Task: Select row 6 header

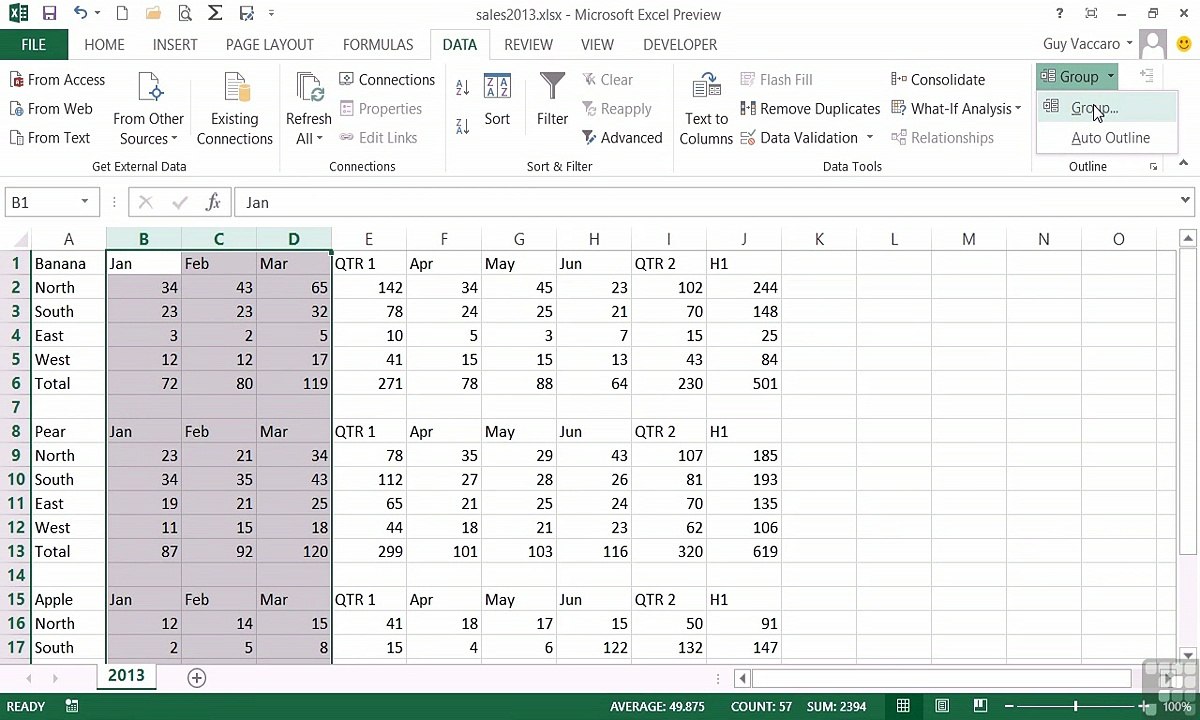Action: click(15, 383)
